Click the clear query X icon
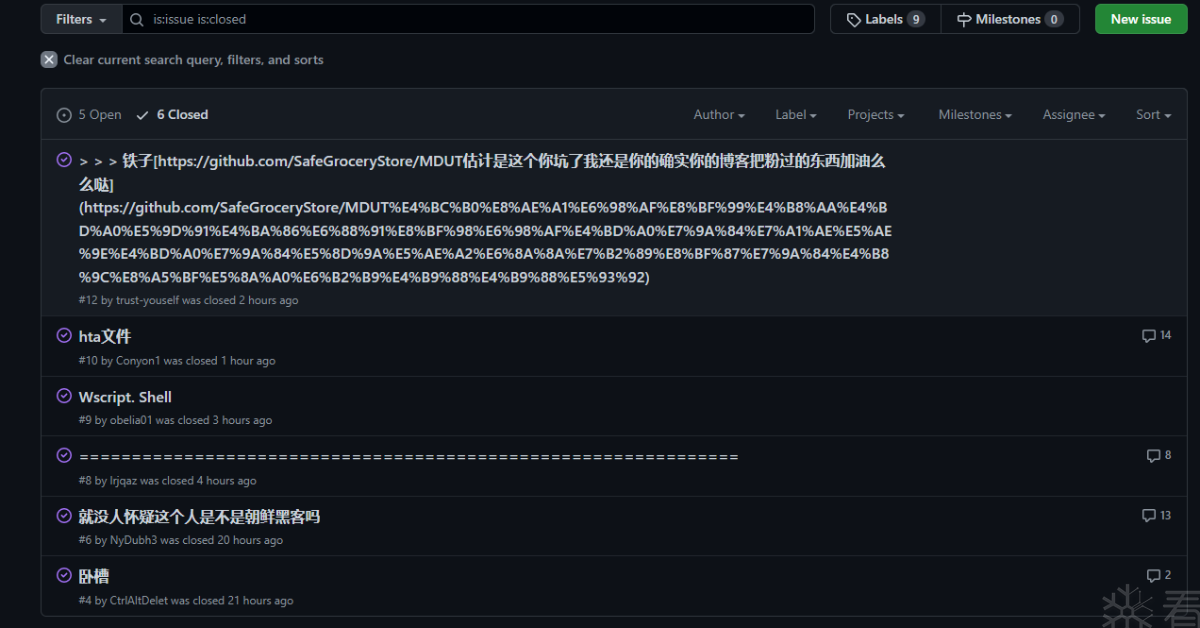 (x=49, y=60)
